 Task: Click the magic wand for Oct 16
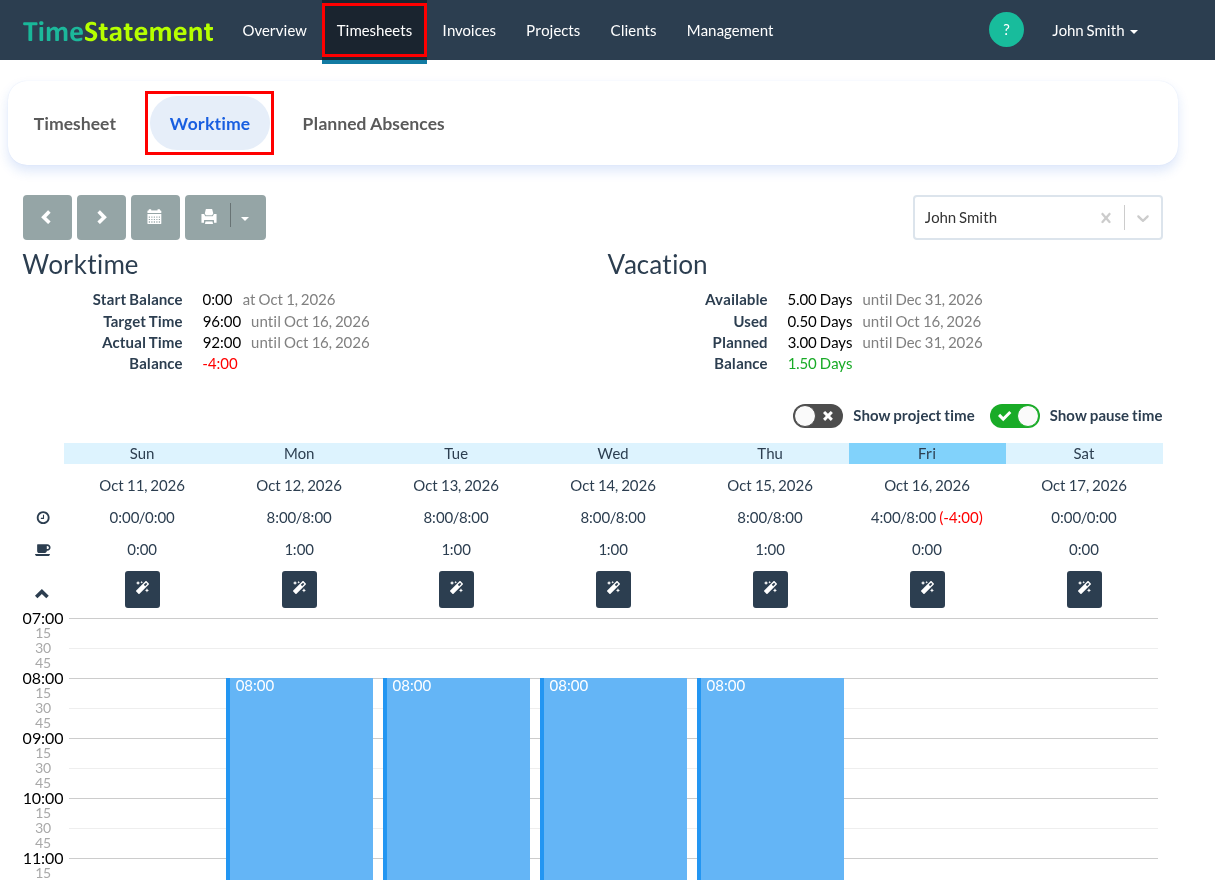pos(927,589)
